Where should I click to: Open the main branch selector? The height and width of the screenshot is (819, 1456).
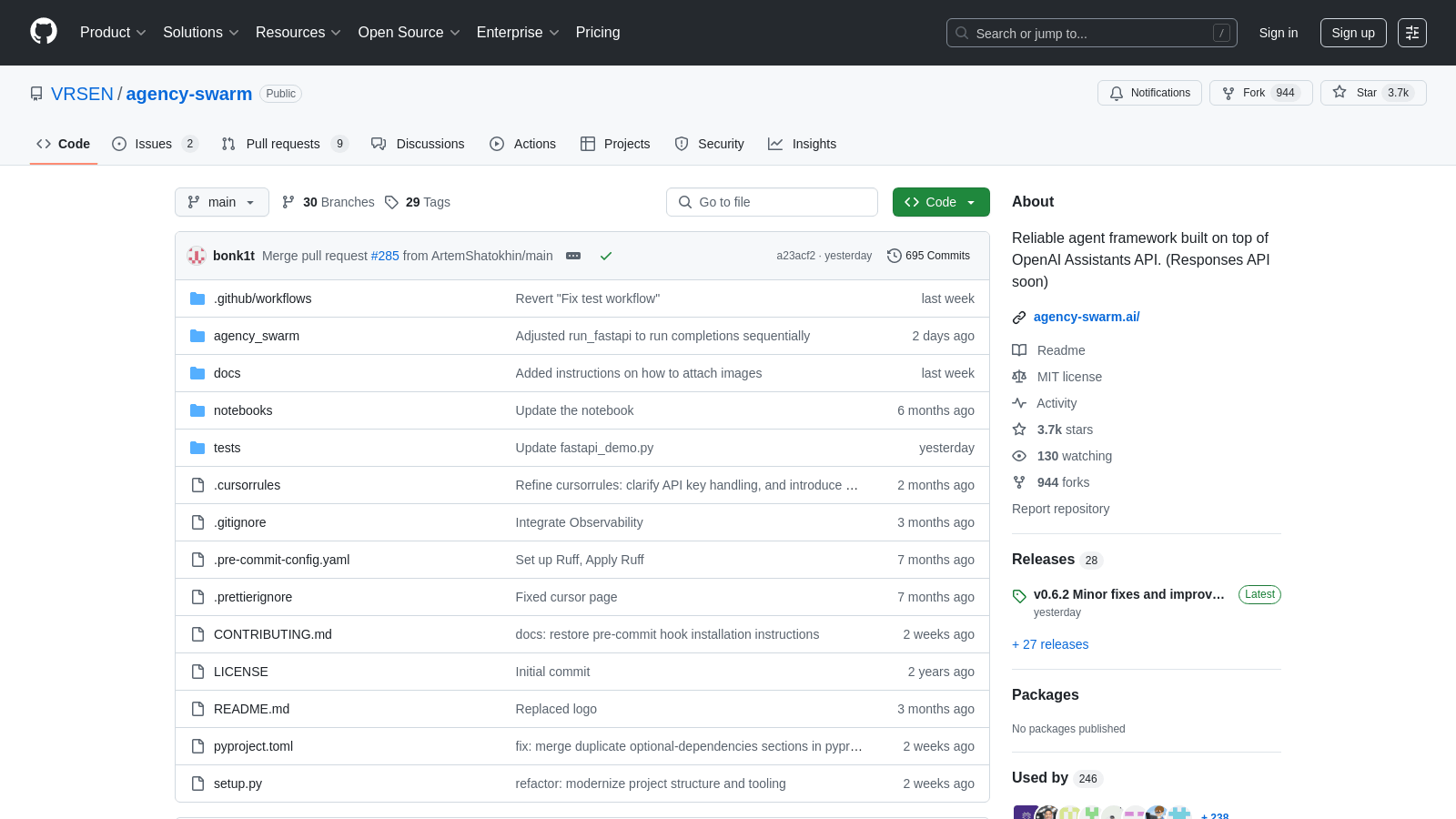click(x=222, y=202)
